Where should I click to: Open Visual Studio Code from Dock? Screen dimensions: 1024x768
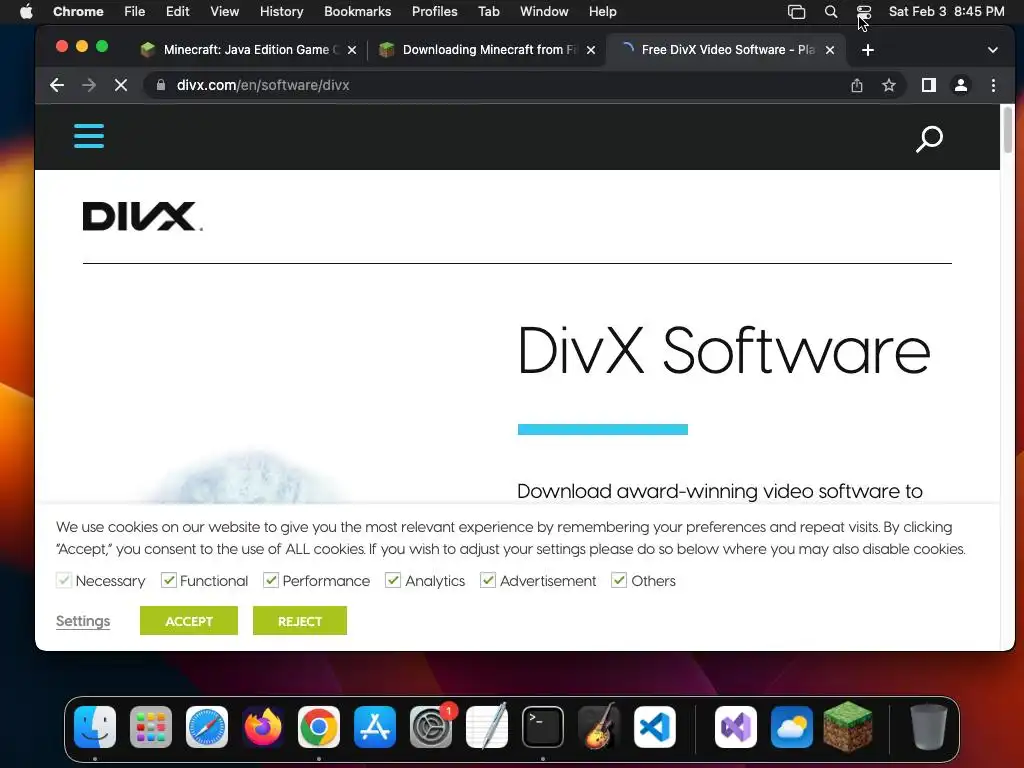coord(655,726)
